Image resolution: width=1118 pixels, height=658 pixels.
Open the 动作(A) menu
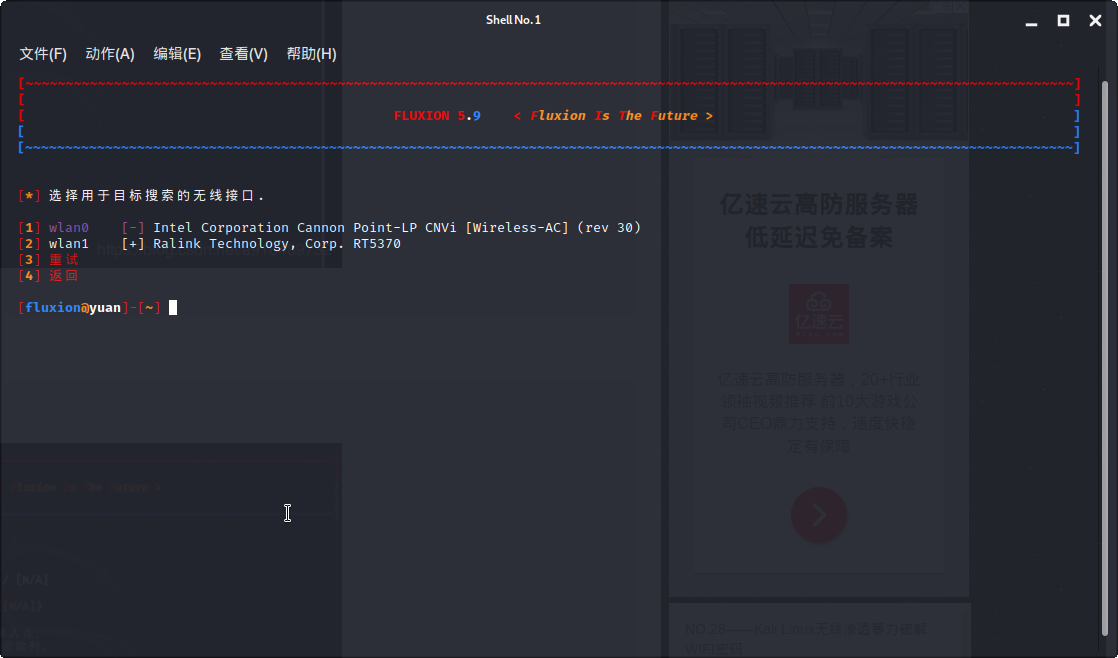[x=110, y=53]
